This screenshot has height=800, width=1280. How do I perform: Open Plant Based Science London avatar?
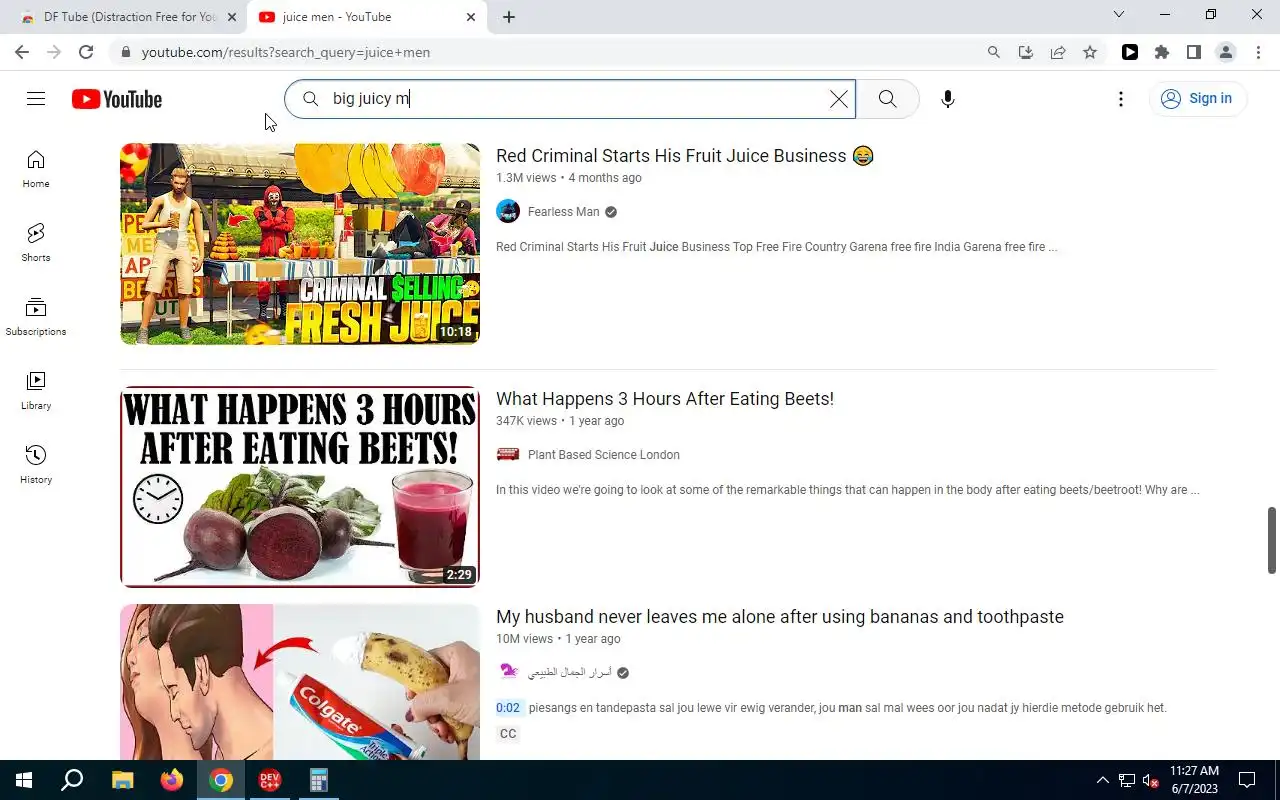[x=508, y=454]
